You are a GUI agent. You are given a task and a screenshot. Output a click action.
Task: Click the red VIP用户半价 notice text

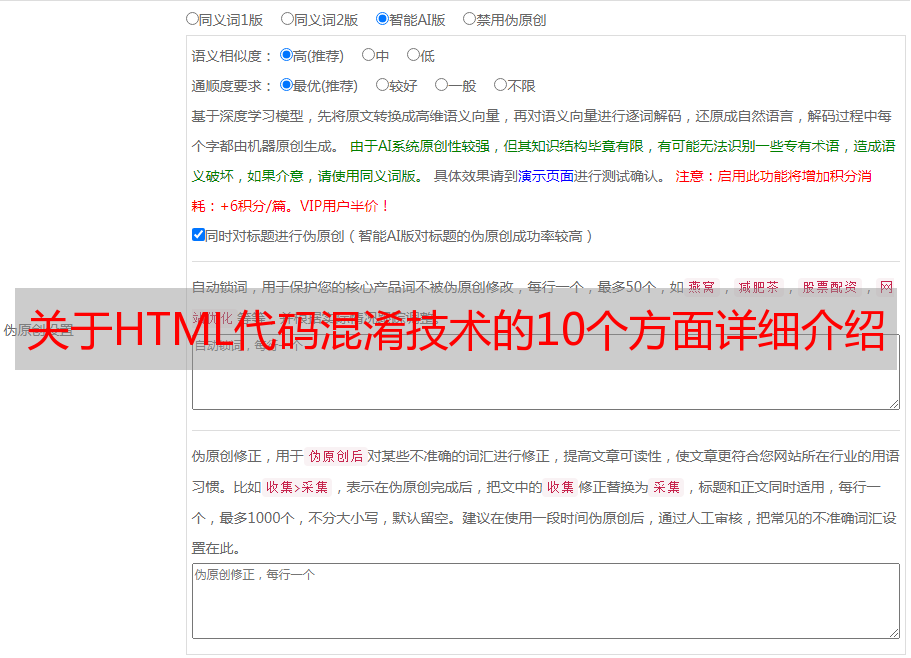pos(344,206)
